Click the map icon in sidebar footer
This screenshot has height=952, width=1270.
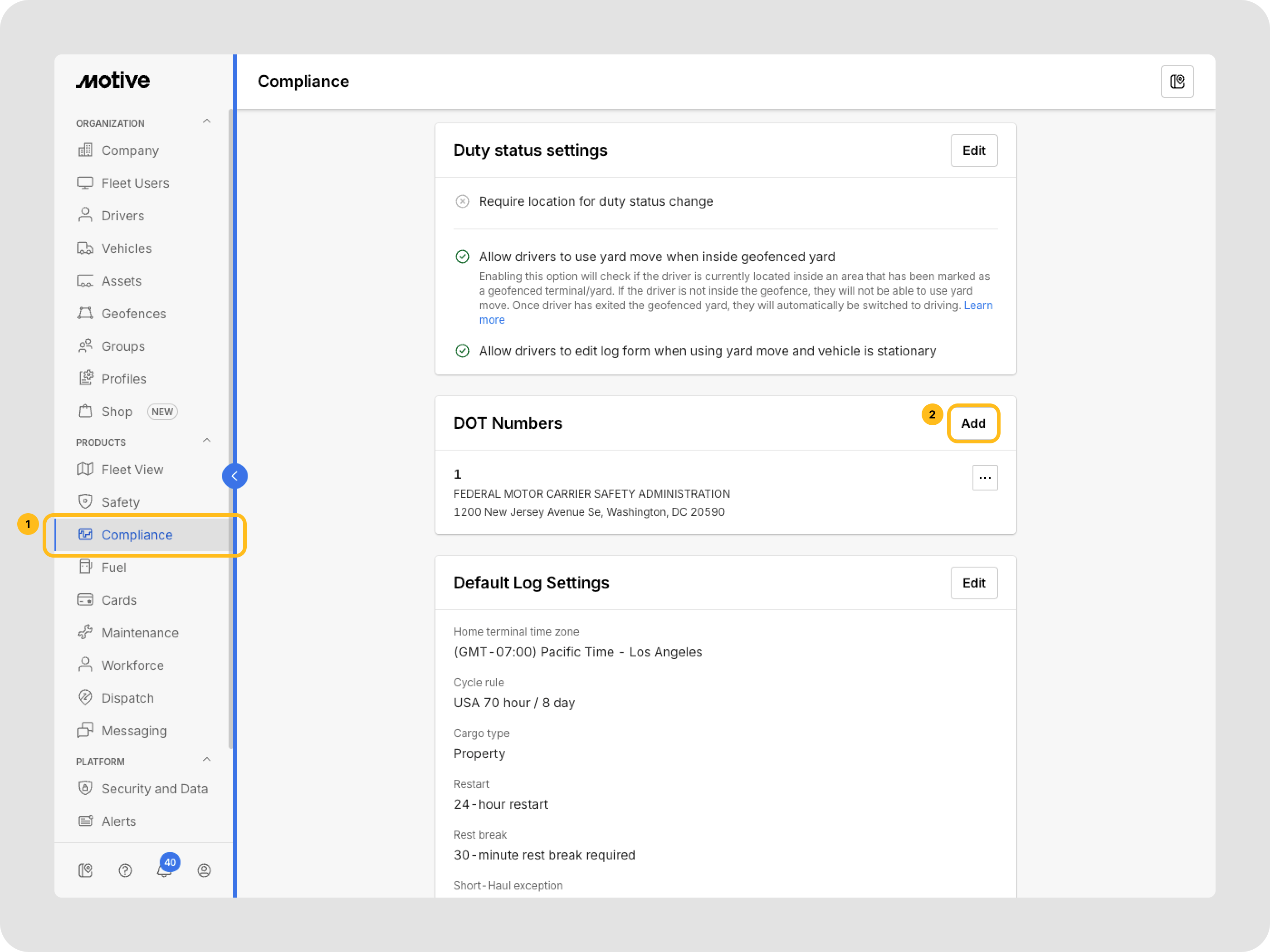pos(85,870)
